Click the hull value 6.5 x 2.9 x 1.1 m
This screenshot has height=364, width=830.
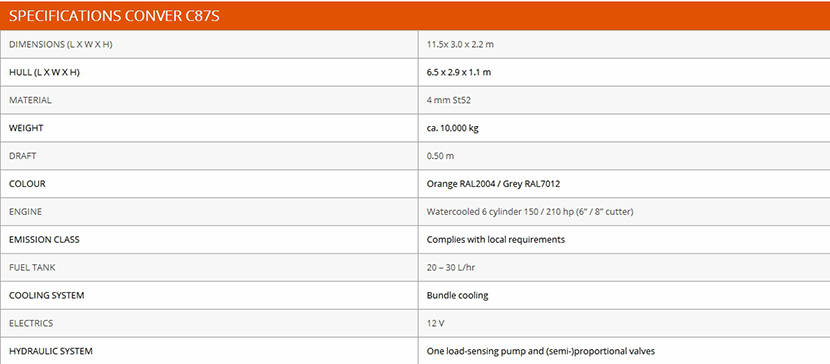click(x=458, y=72)
